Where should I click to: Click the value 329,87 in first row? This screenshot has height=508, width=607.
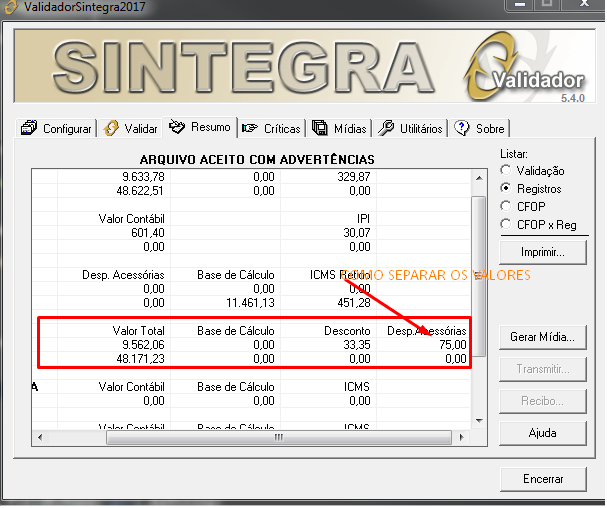[353, 177]
